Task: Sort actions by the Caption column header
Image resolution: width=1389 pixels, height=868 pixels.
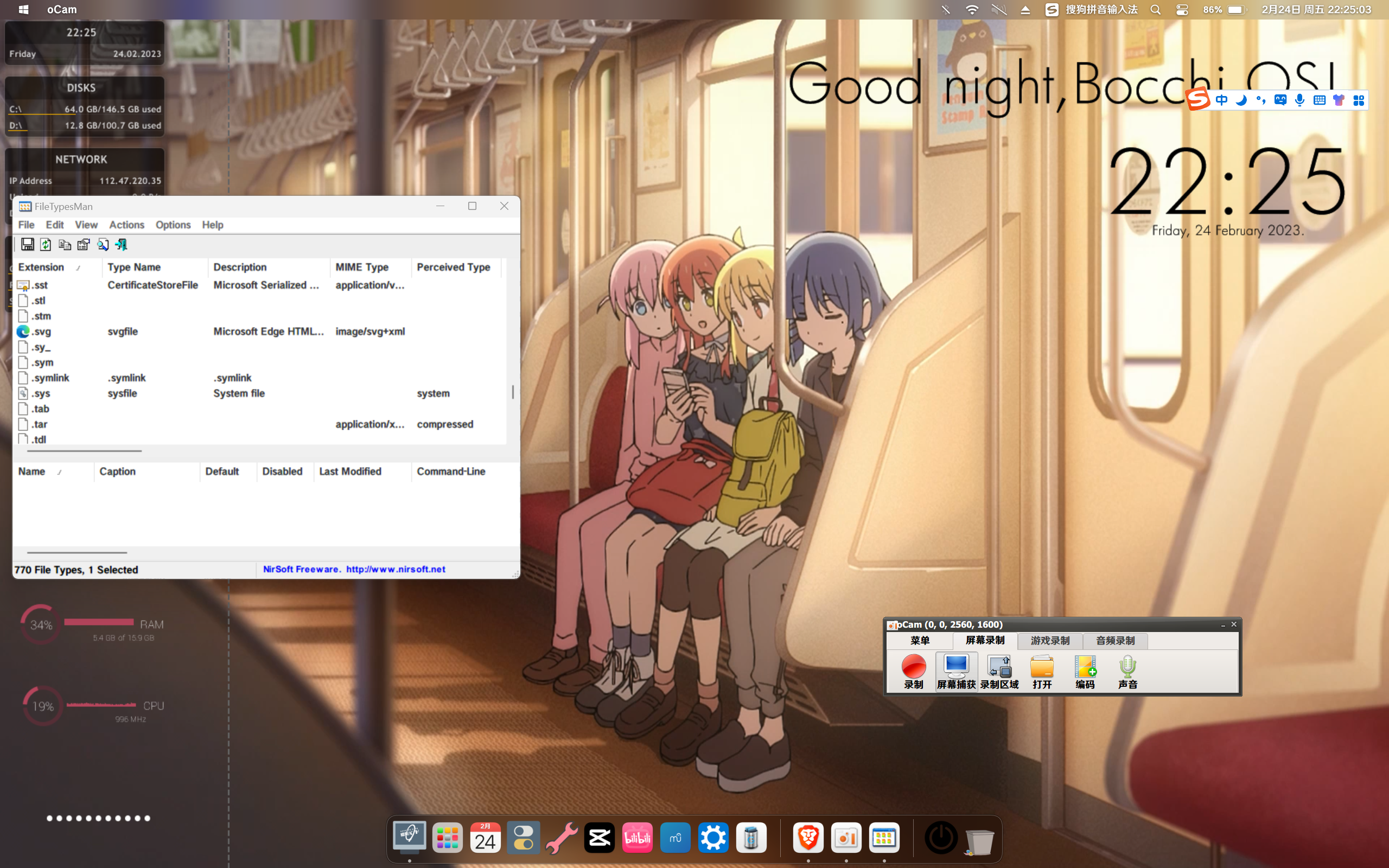Action: [x=147, y=471]
